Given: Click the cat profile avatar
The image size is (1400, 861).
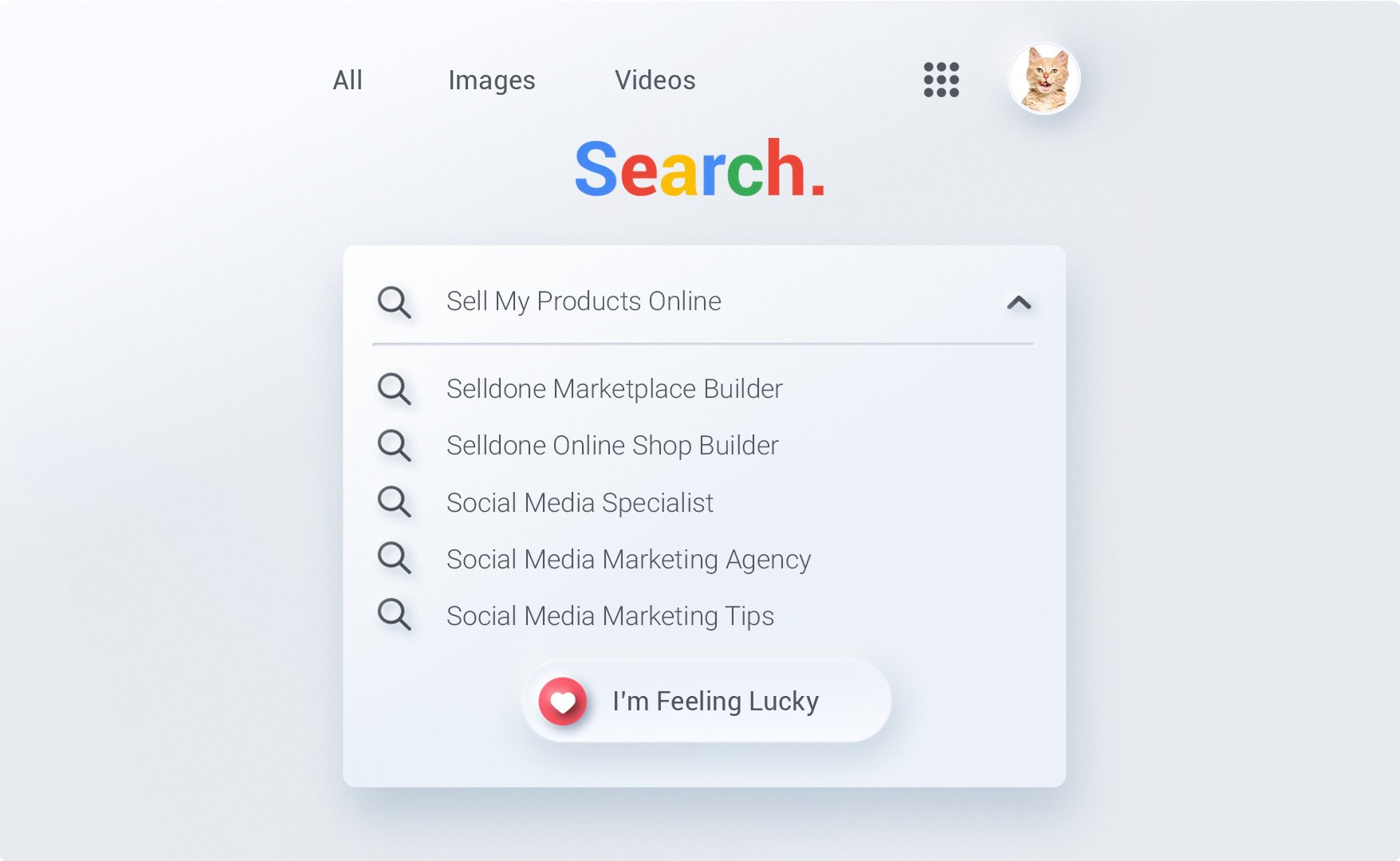Looking at the screenshot, I should (x=1044, y=79).
